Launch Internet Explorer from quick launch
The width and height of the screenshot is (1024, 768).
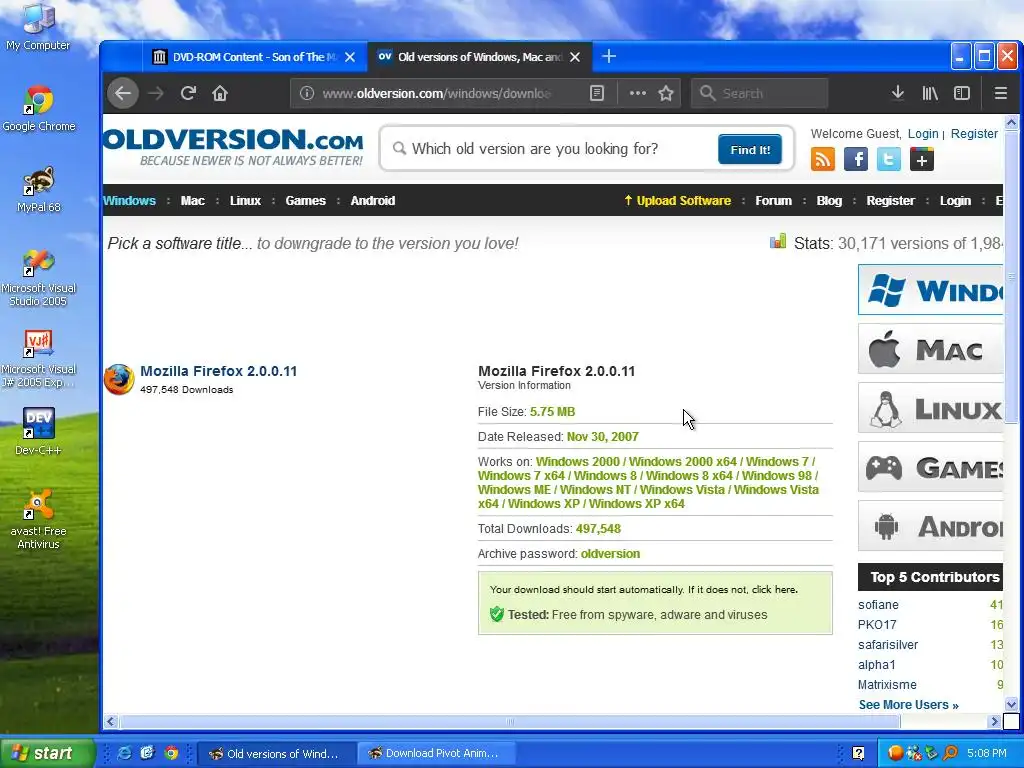(124, 753)
